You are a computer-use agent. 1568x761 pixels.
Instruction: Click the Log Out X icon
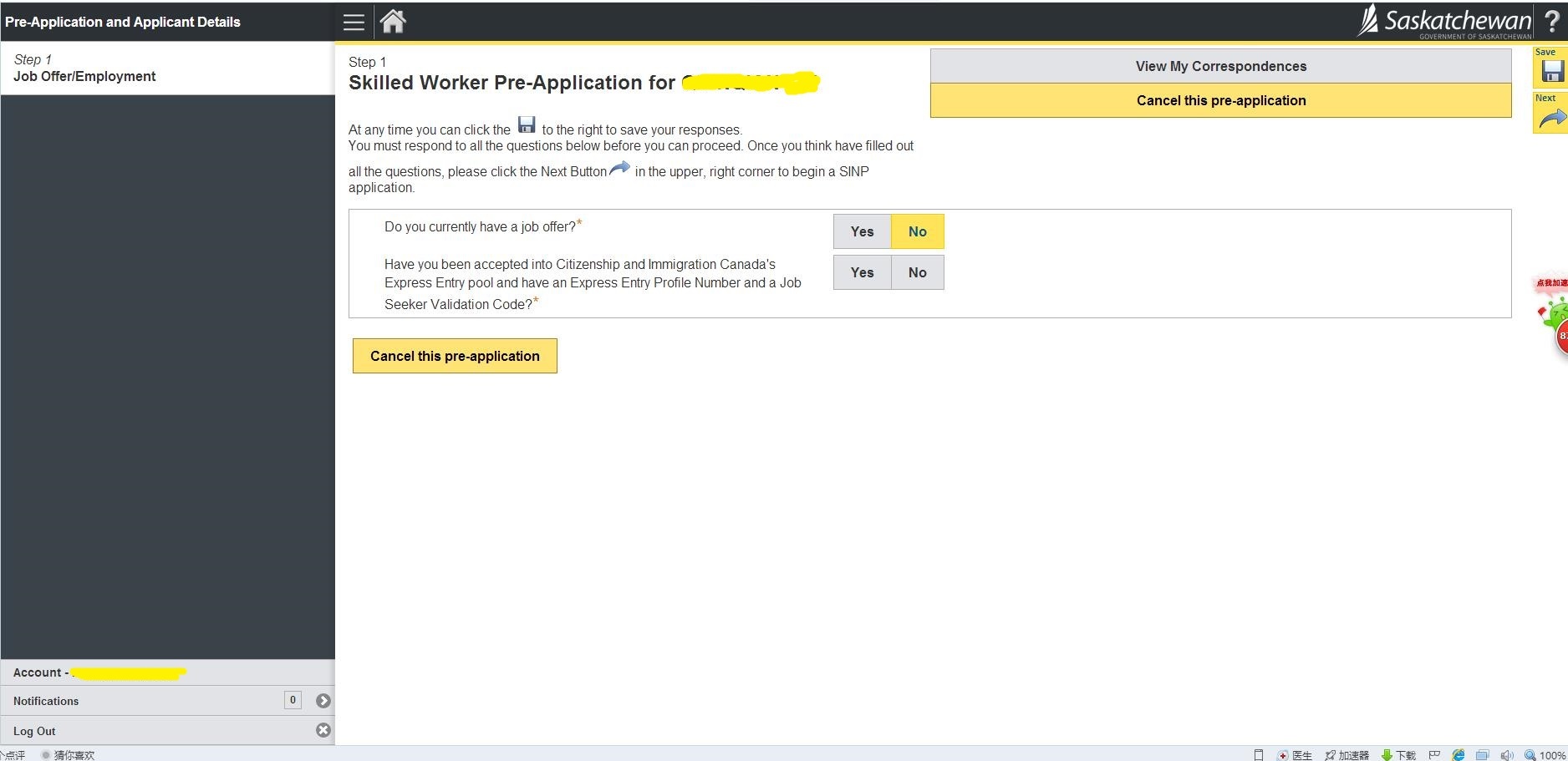[323, 730]
